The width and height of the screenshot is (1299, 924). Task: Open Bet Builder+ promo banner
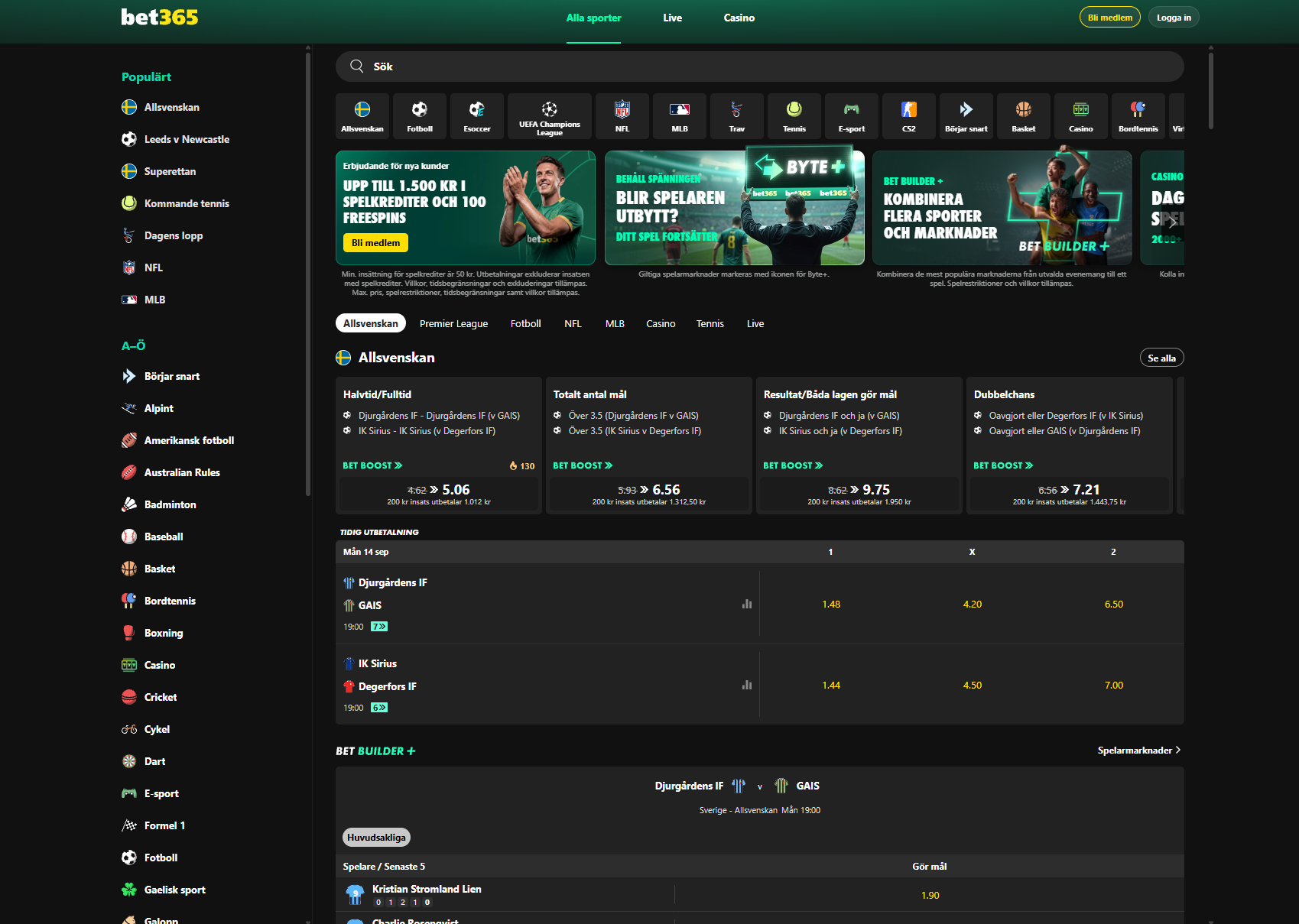[1002, 208]
